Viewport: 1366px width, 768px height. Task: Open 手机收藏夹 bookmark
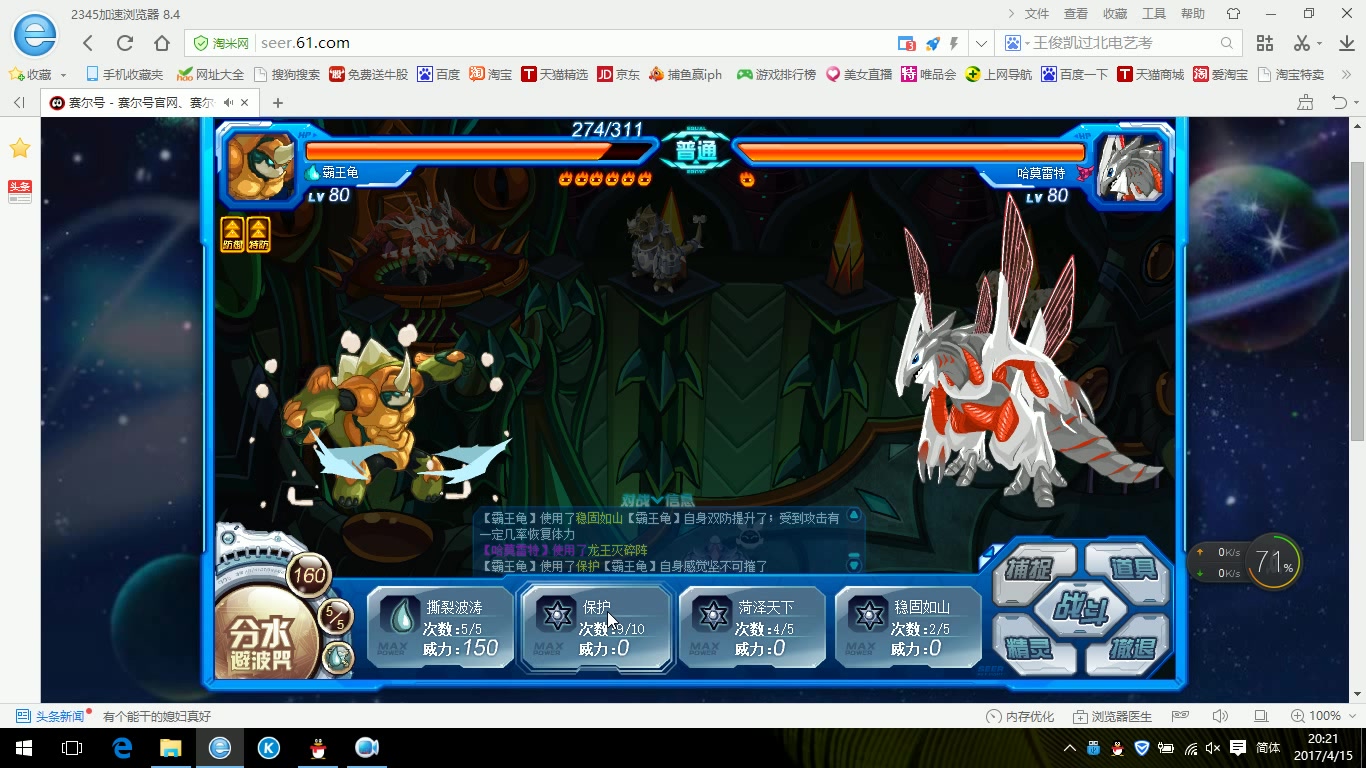point(124,75)
